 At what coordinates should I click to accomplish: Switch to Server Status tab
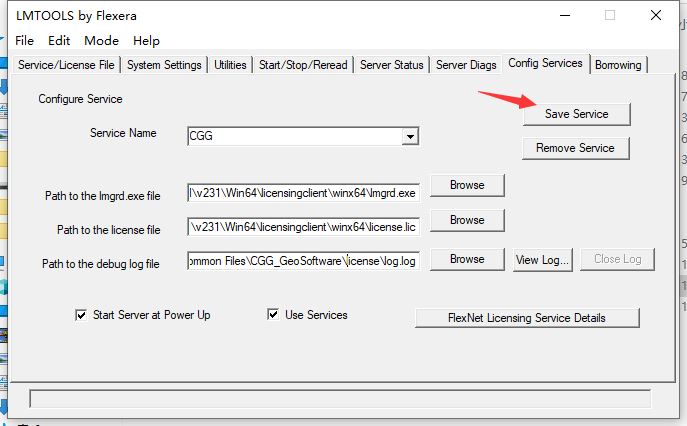tap(392, 65)
